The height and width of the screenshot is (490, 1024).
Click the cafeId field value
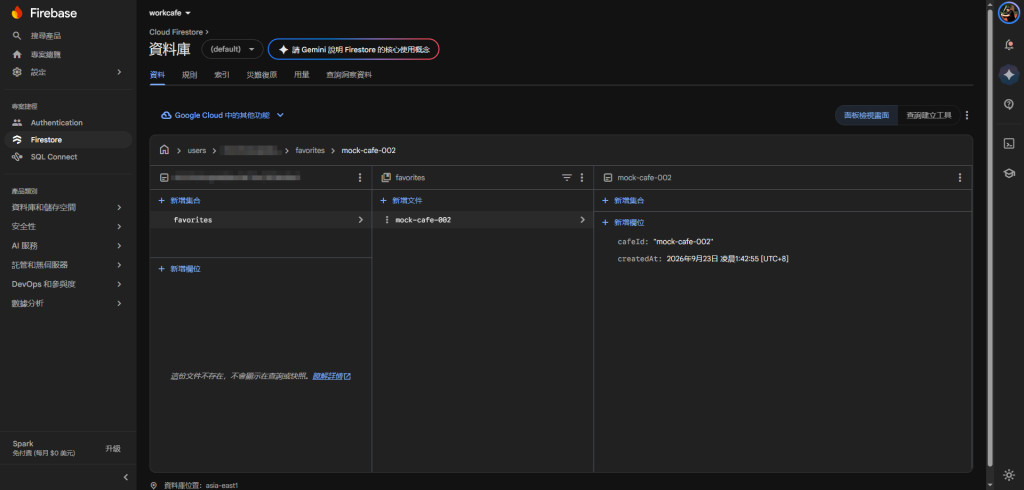tap(683, 242)
